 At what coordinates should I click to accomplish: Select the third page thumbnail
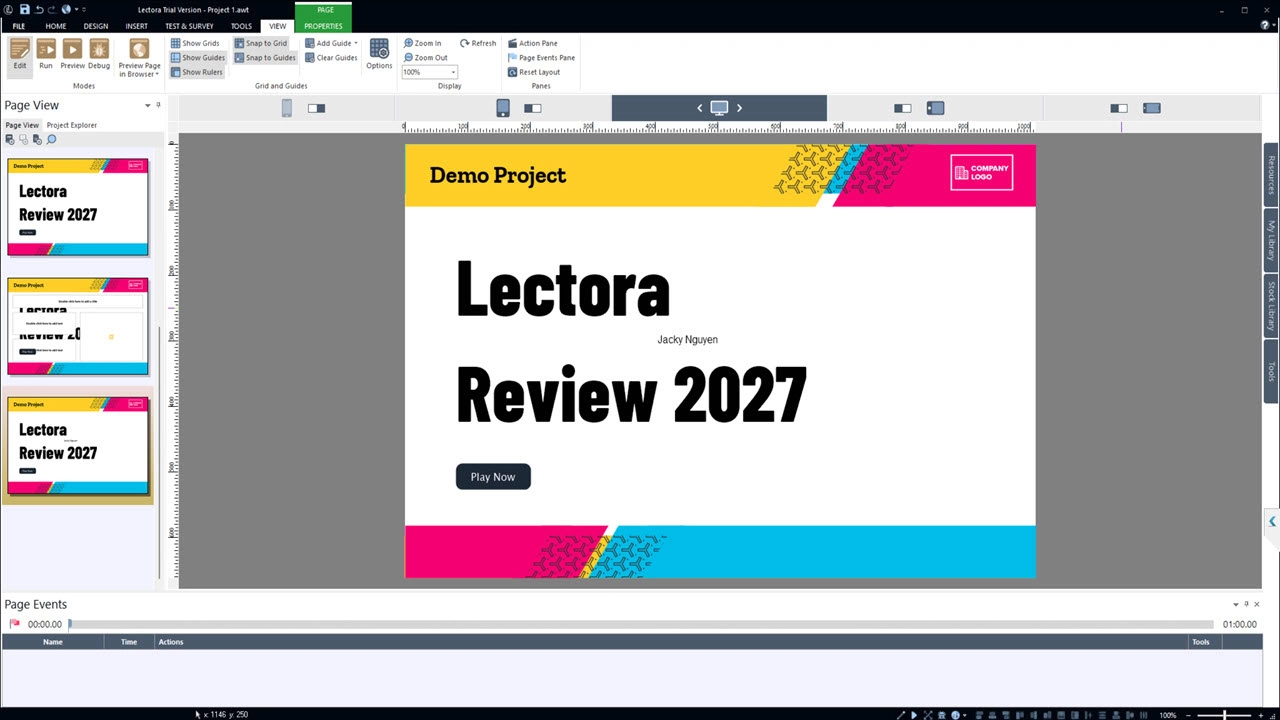pos(78,445)
